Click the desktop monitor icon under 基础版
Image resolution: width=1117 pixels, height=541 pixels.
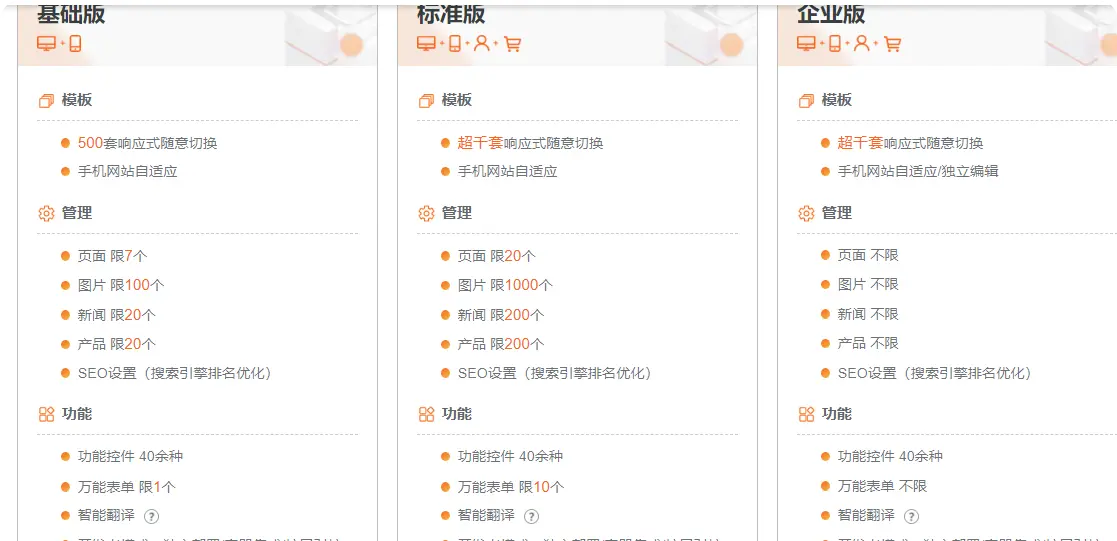[46, 44]
